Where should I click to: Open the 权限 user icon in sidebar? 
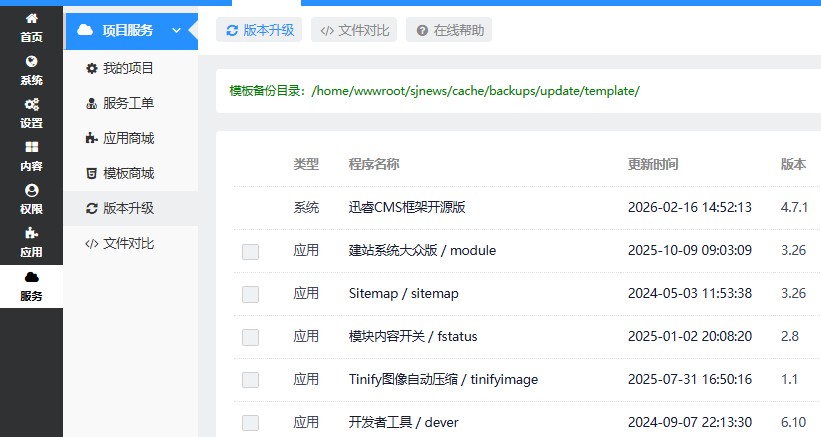click(x=31, y=190)
